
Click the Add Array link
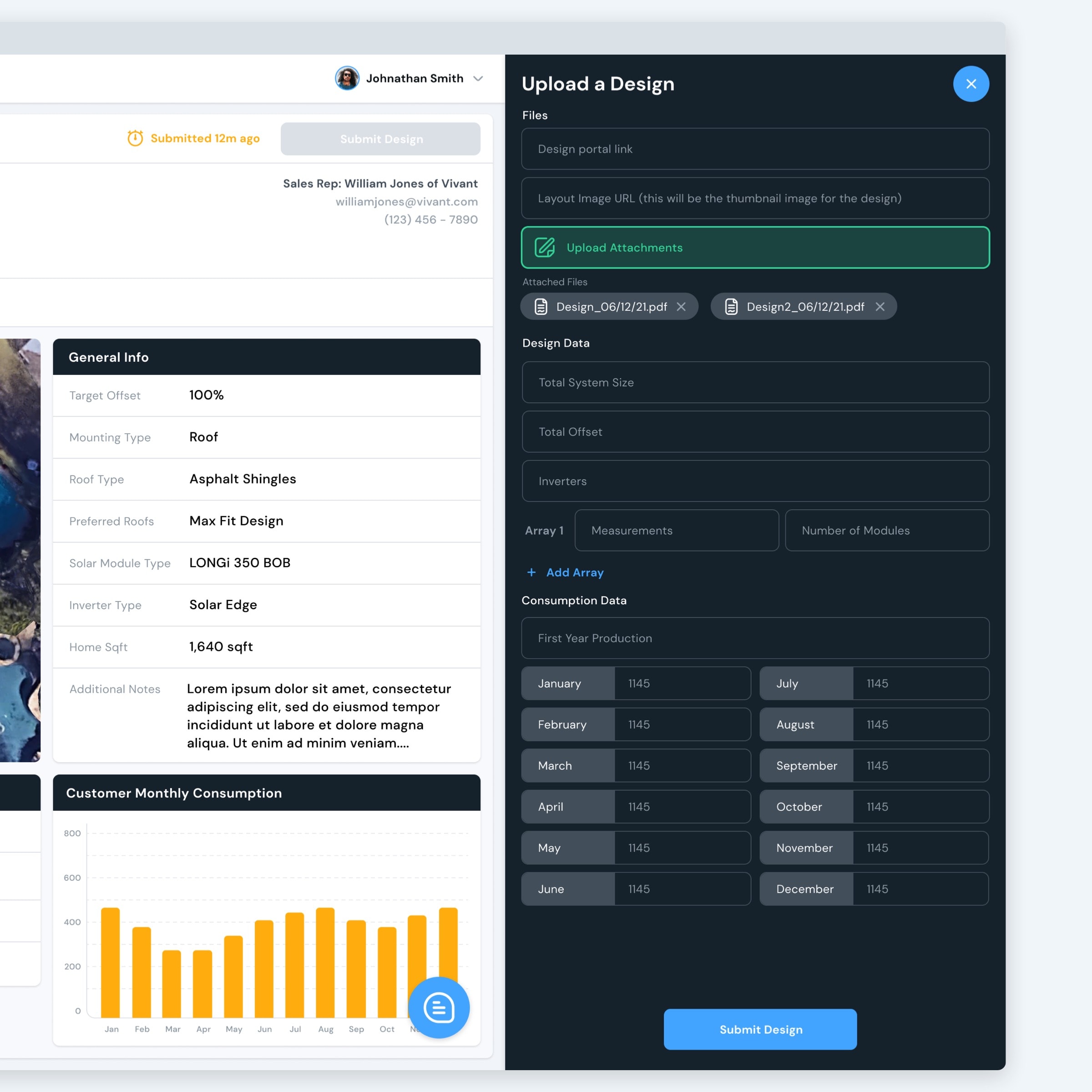pos(574,572)
